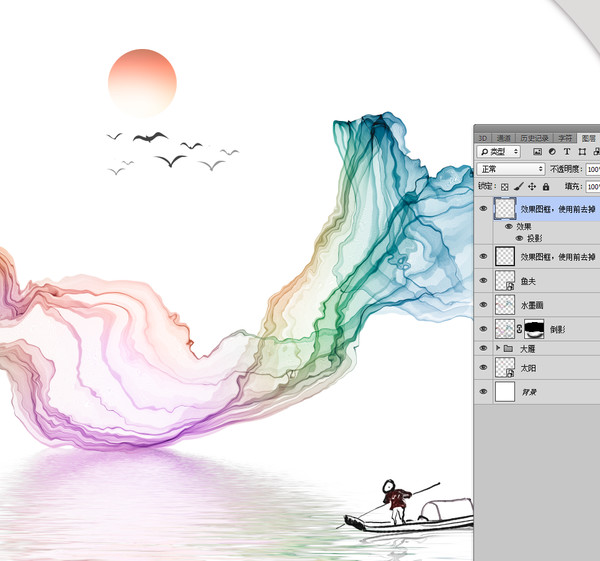Screen dimensions: 600x561
Task: Hide the 太阳 layer
Action: [x=484, y=367]
